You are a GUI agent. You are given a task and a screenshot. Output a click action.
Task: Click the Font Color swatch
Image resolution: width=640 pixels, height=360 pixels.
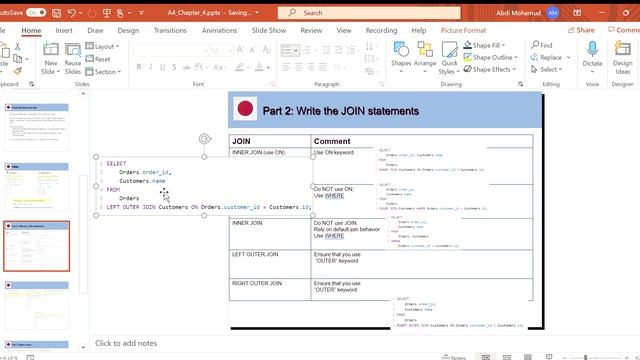(259, 67)
